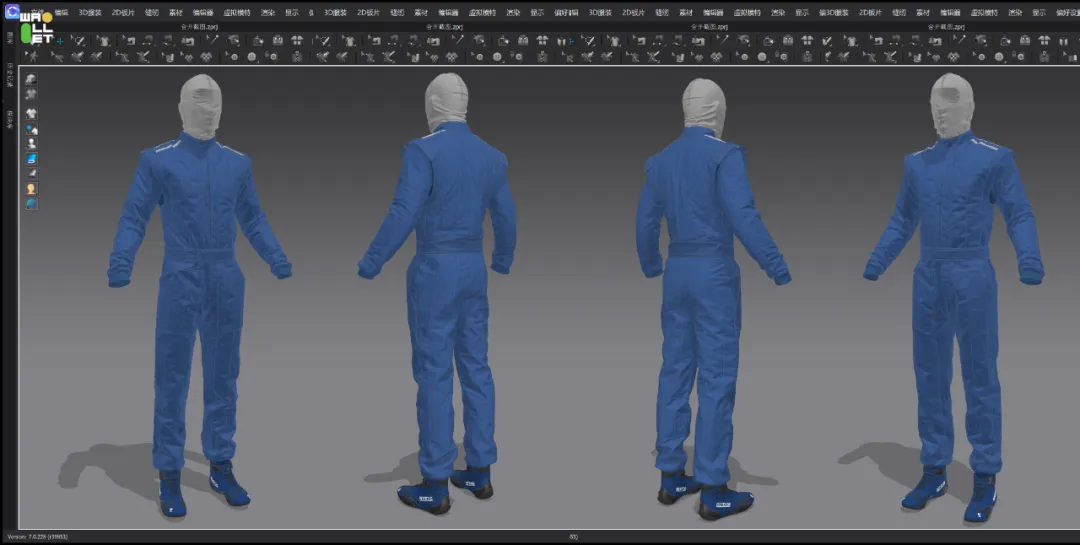Open the leftmost 显示 menu

pos(292,12)
